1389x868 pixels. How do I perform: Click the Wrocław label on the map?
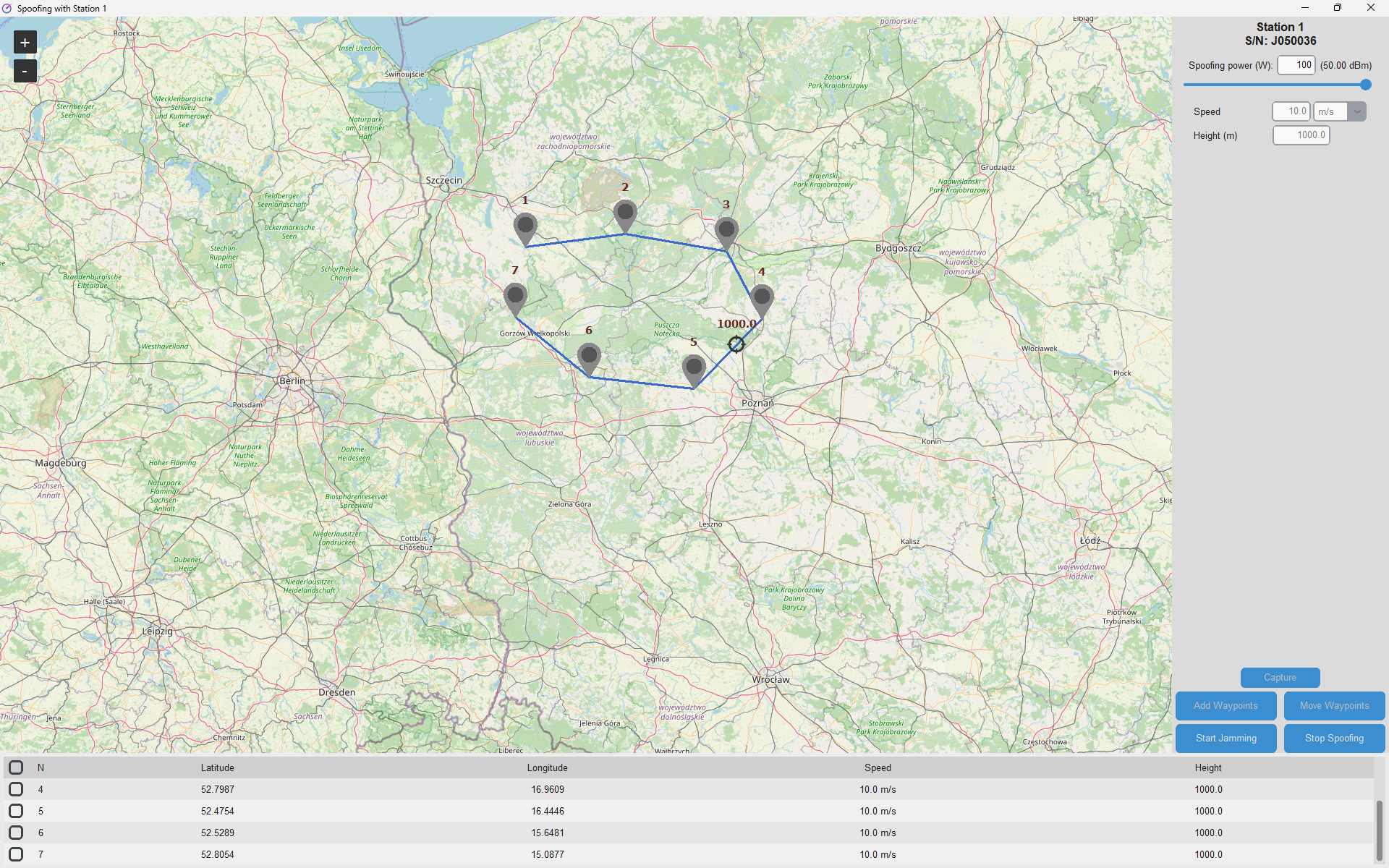tap(770, 679)
